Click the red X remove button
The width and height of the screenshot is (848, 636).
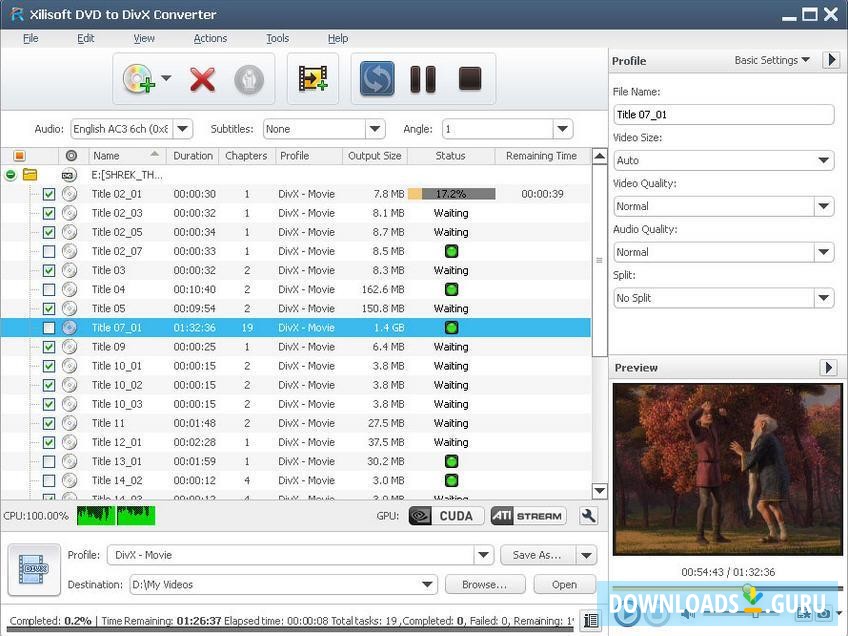(202, 80)
